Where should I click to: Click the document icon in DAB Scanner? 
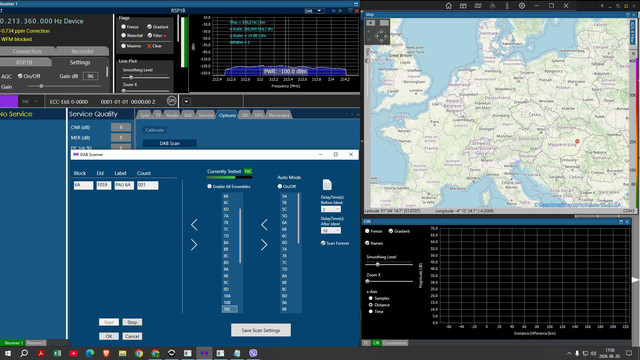click(x=327, y=184)
